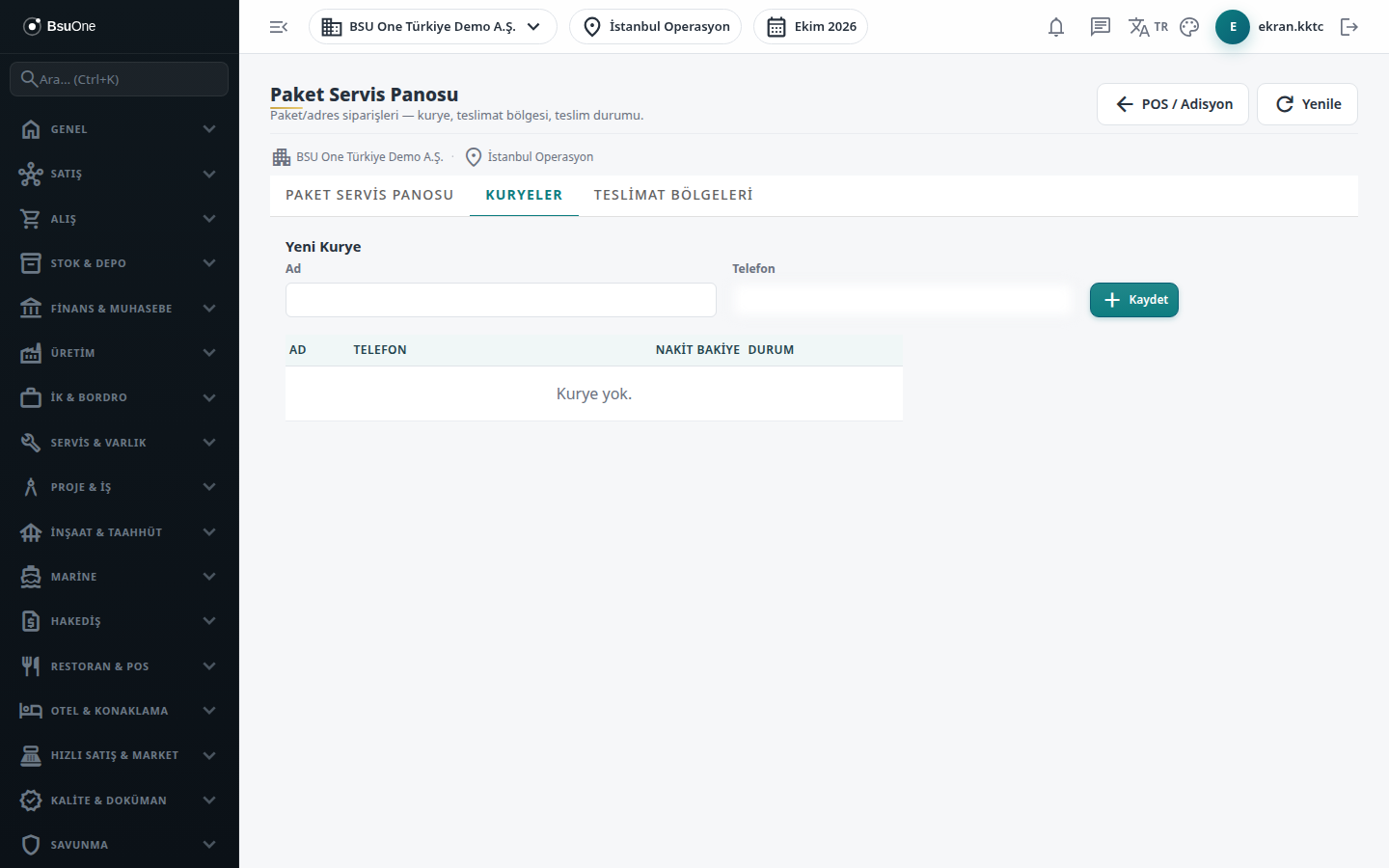Select the Kuryeler tab
1389x868 pixels.
coord(524,195)
